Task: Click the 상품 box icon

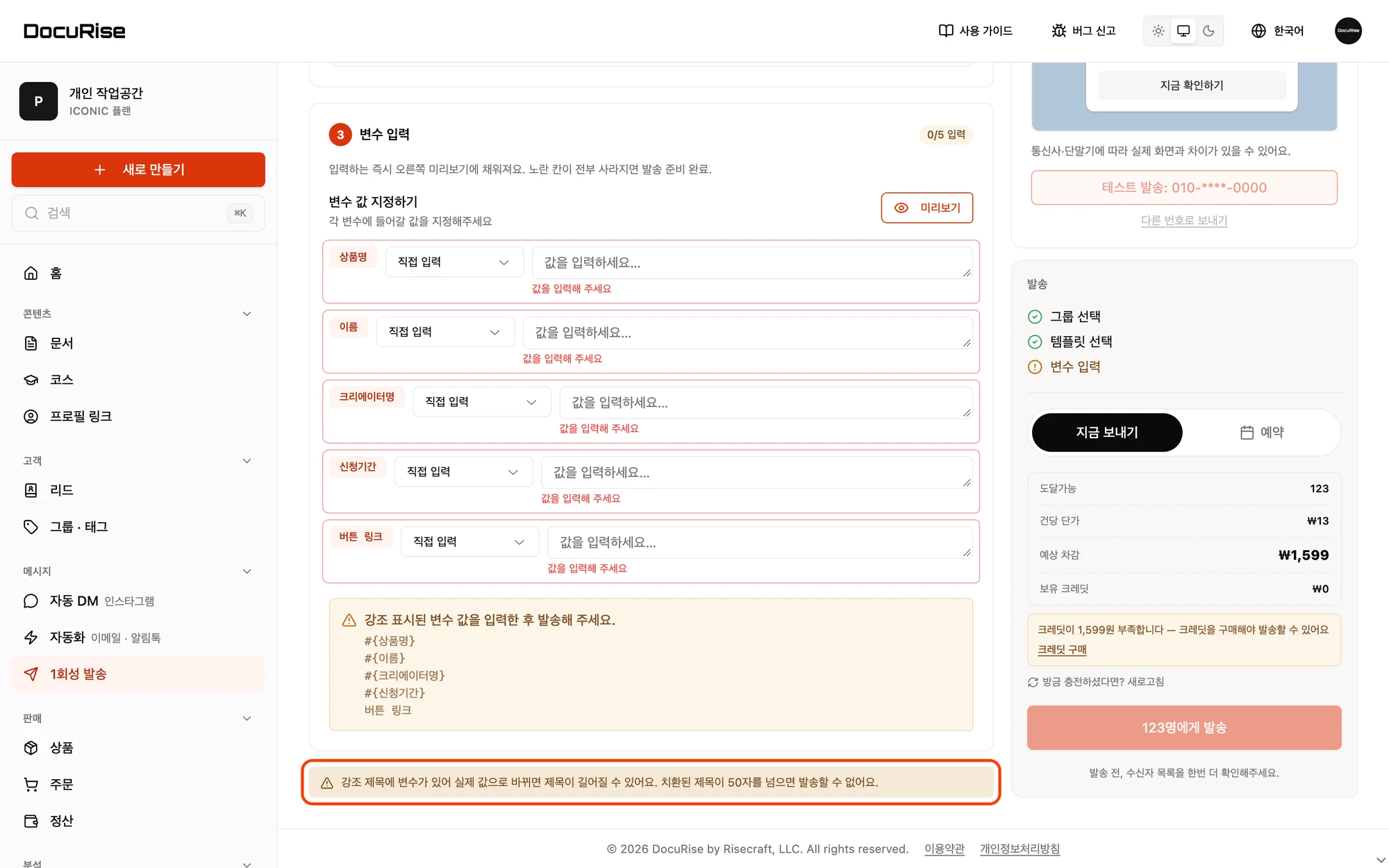Action: tap(31, 748)
